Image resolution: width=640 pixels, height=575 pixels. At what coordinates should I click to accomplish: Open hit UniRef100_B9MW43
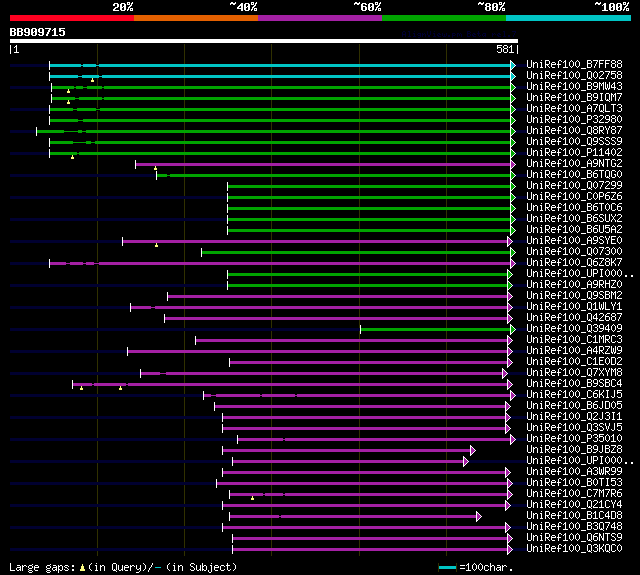(574, 87)
